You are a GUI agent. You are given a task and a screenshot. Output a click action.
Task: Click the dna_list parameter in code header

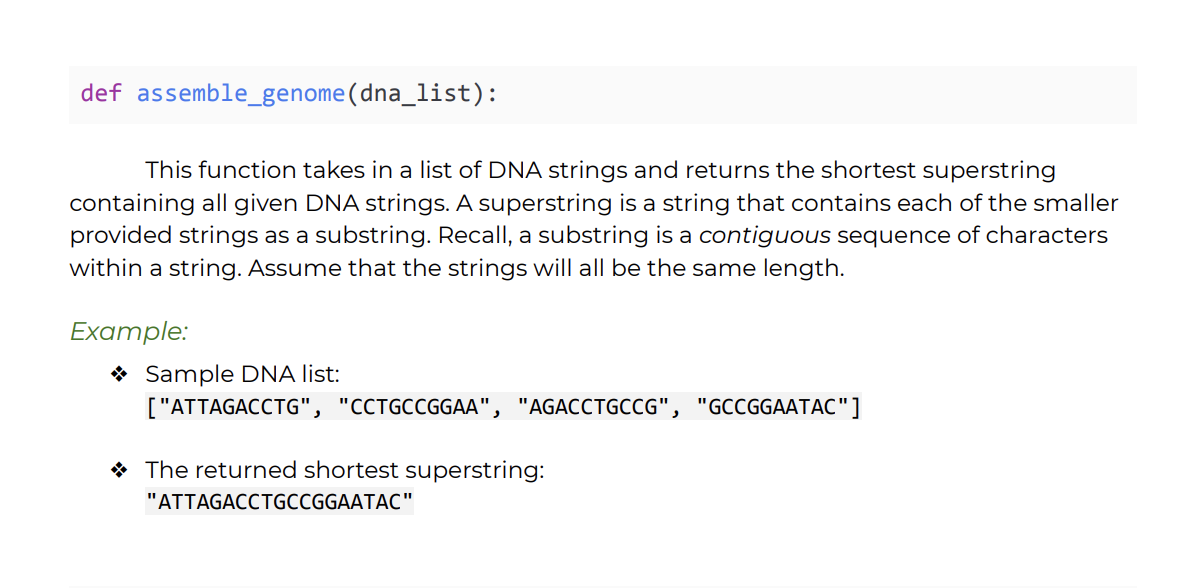[414, 95]
